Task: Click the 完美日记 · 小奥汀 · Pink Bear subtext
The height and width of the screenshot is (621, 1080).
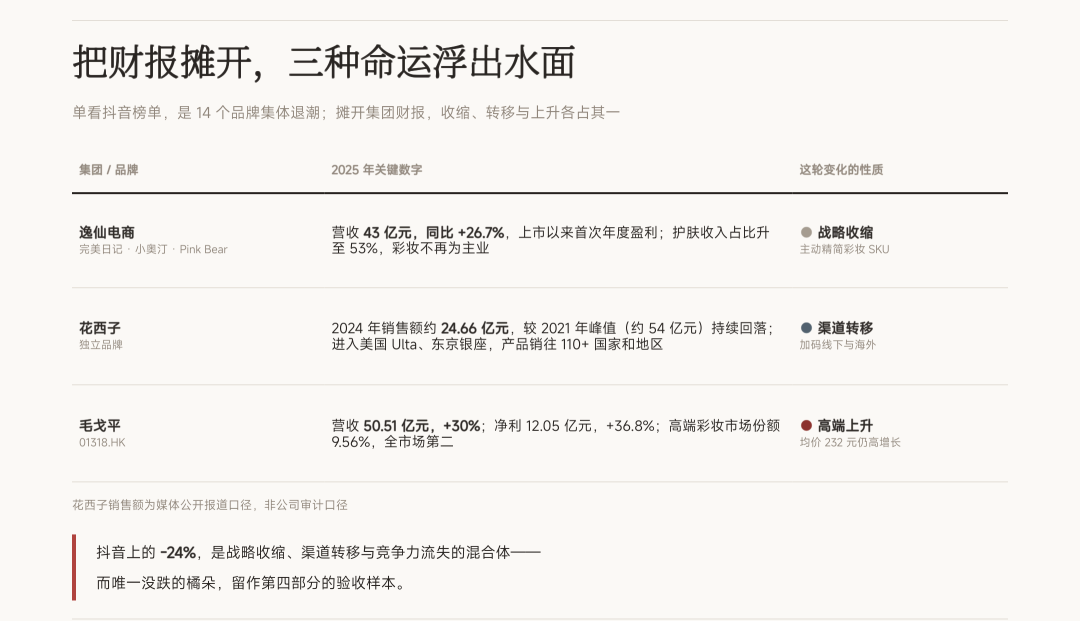Action: (x=153, y=249)
